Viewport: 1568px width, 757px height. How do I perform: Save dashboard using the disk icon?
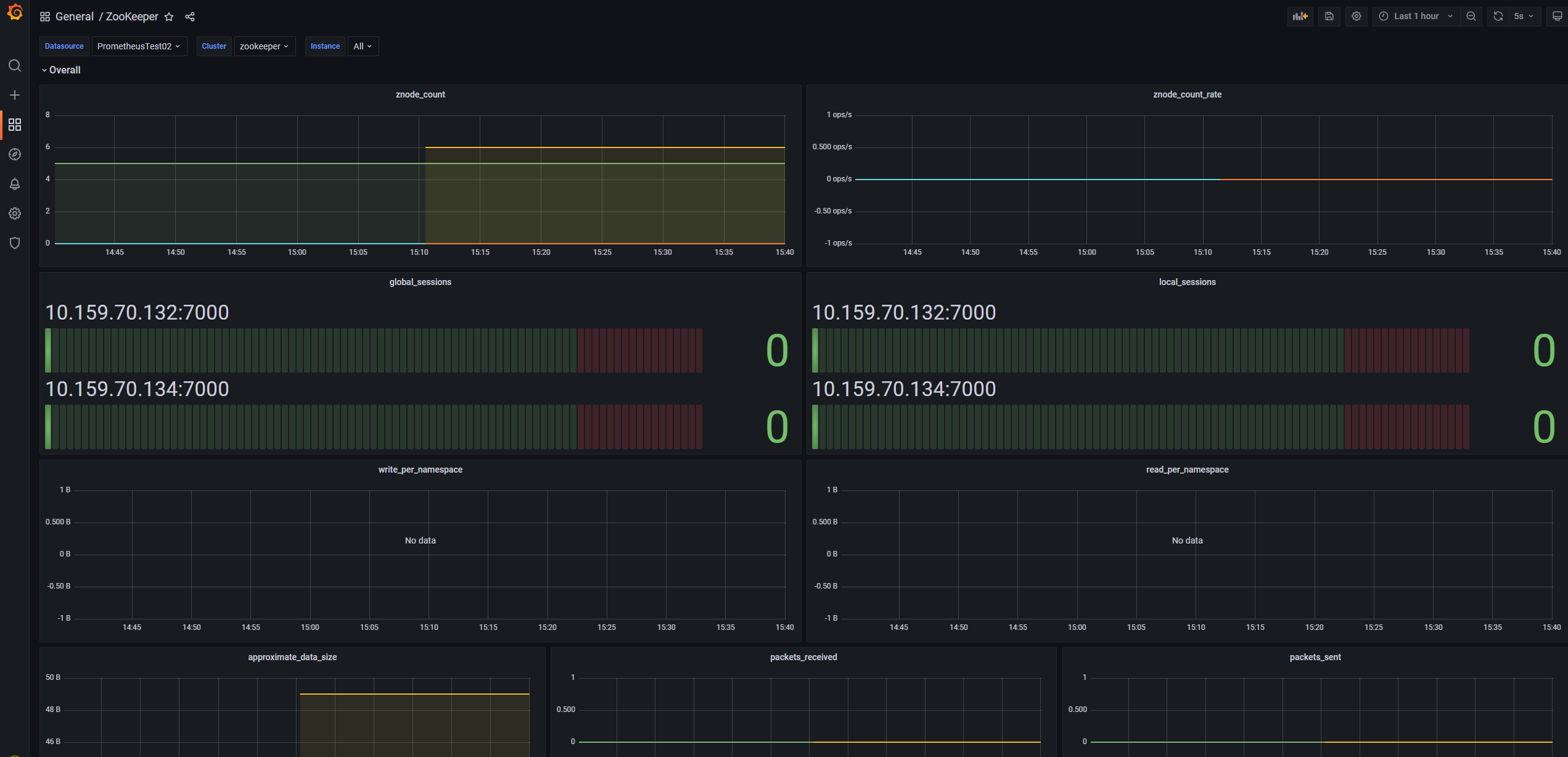(x=1329, y=17)
